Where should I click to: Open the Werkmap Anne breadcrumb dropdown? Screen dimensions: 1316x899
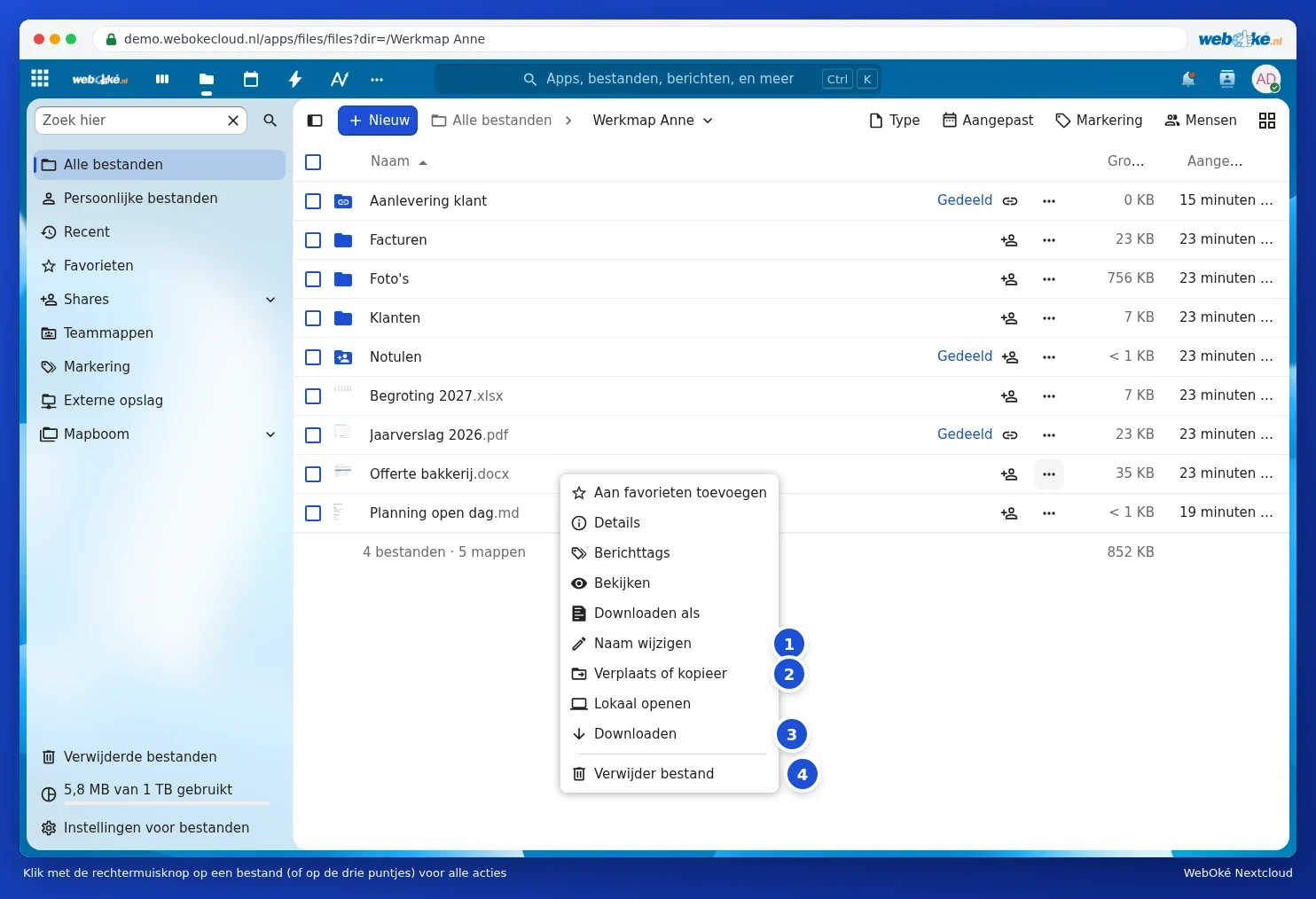[x=653, y=121]
